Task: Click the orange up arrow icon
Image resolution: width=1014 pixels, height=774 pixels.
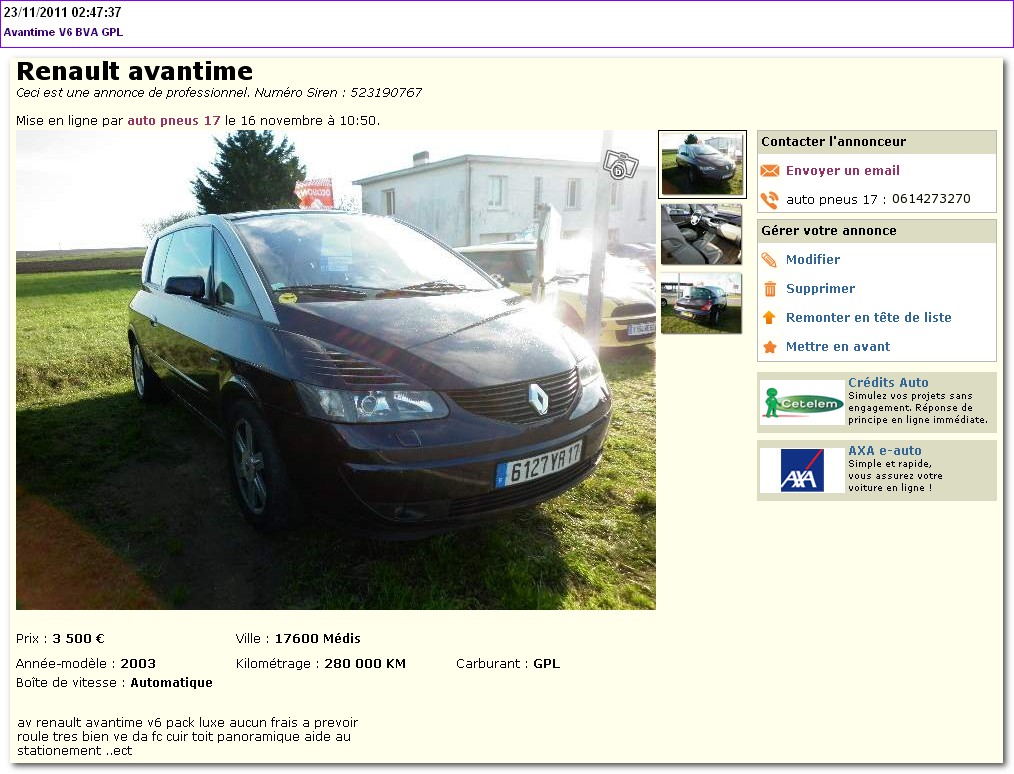Action: 769,318
